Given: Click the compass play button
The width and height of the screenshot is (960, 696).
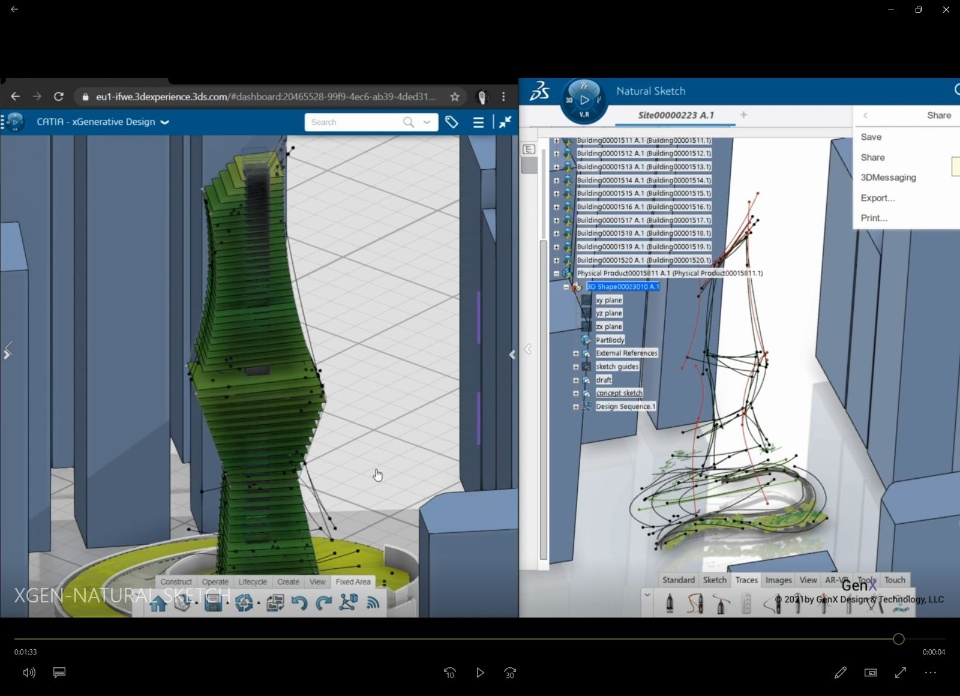Looking at the screenshot, I should click(584, 100).
